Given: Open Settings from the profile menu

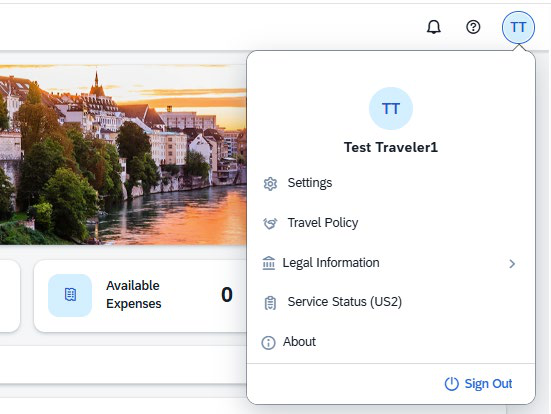Looking at the screenshot, I should point(391,183).
